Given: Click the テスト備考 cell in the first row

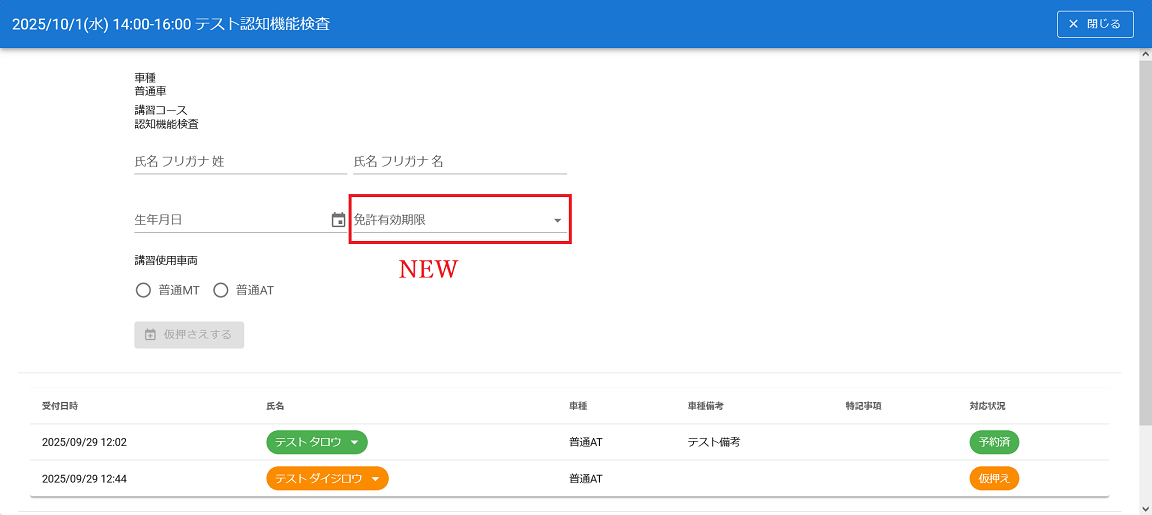Looking at the screenshot, I should point(713,442).
